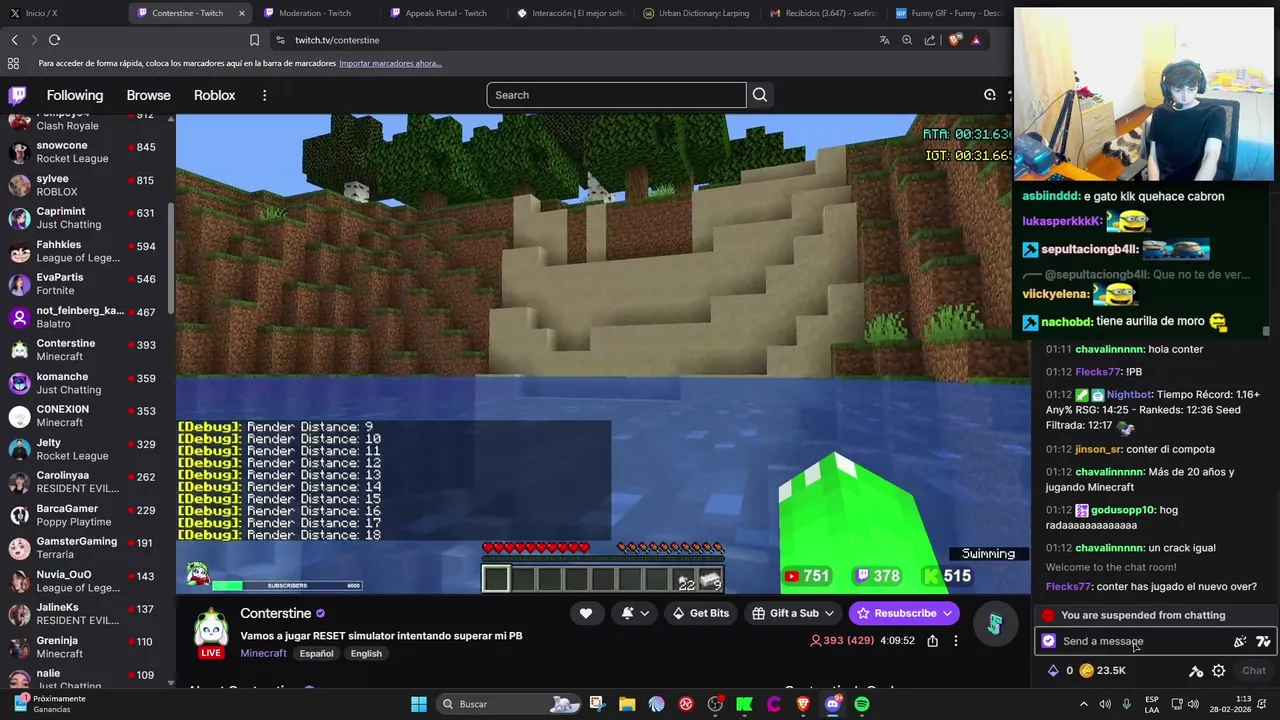Screen dimensions: 1280x720
Task: Click the Get Bits button
Action: [x=700, y=613]
